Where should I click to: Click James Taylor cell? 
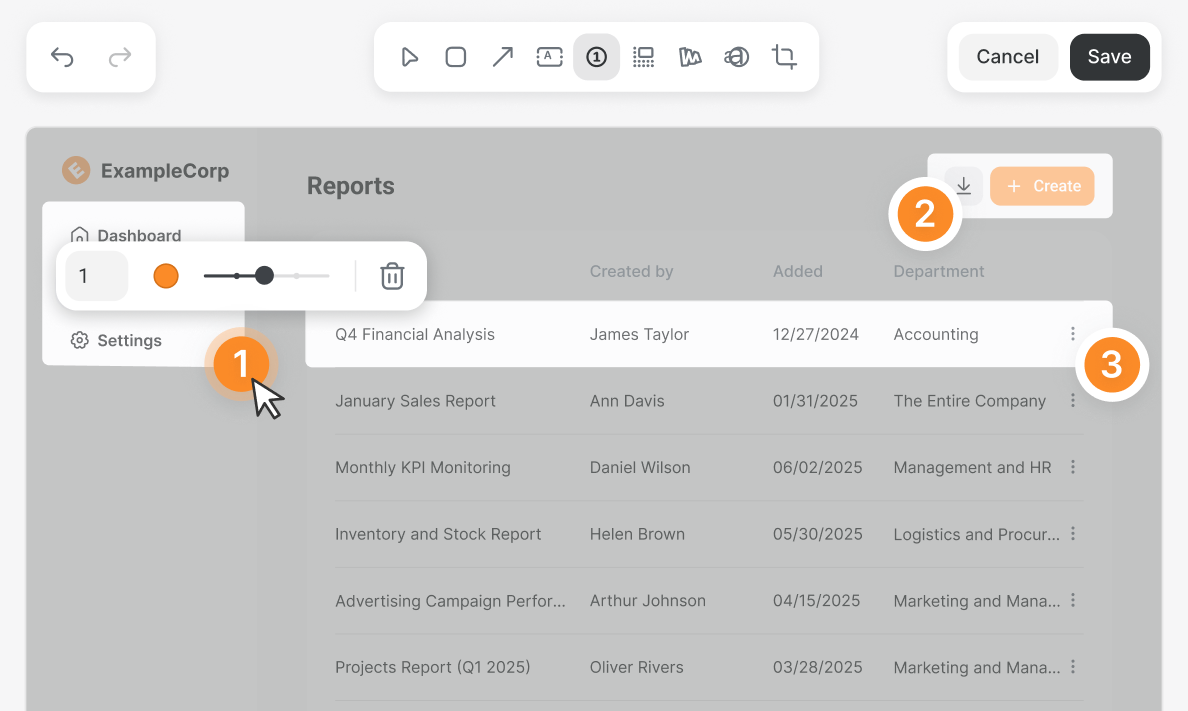[639, 334]
